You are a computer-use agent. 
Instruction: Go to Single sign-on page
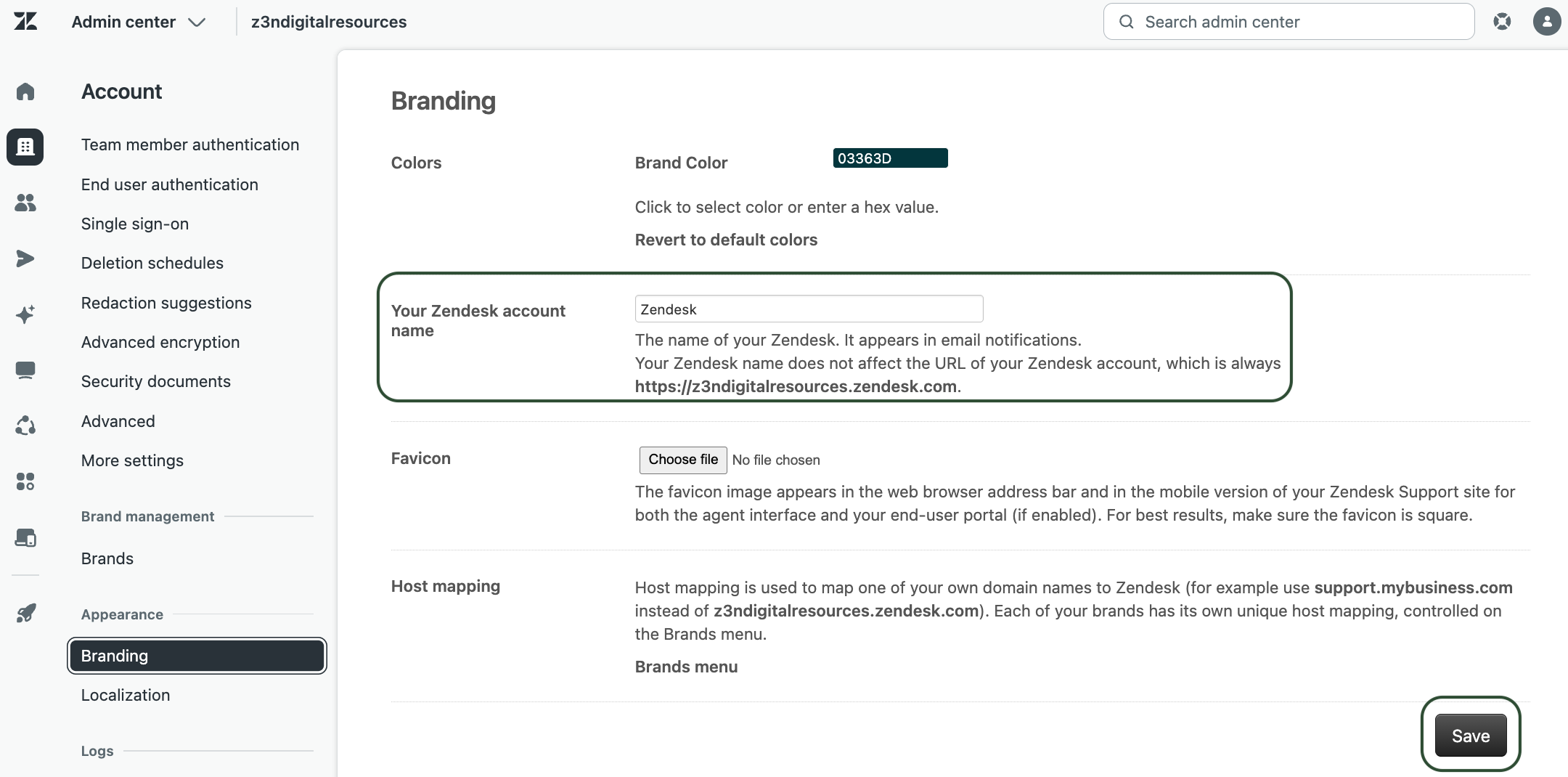tap(135, 224)
